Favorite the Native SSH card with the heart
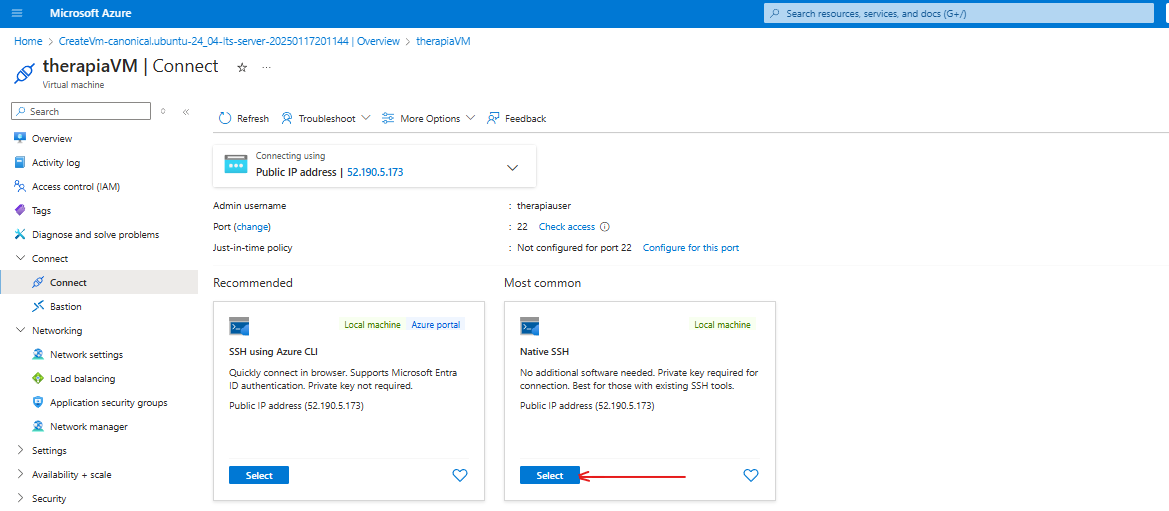This screenshot has height=511, width=1169. point(751,475)
